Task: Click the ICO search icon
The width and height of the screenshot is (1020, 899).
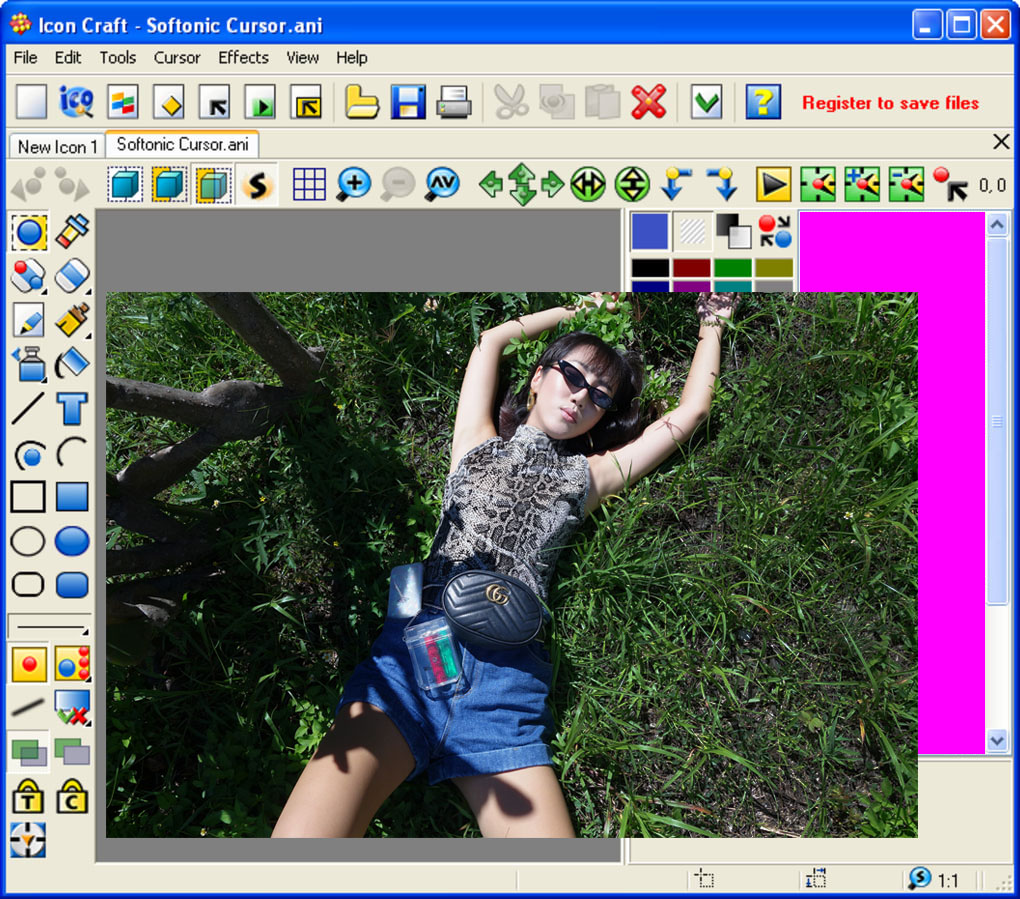Action: (x=76, y=102)
